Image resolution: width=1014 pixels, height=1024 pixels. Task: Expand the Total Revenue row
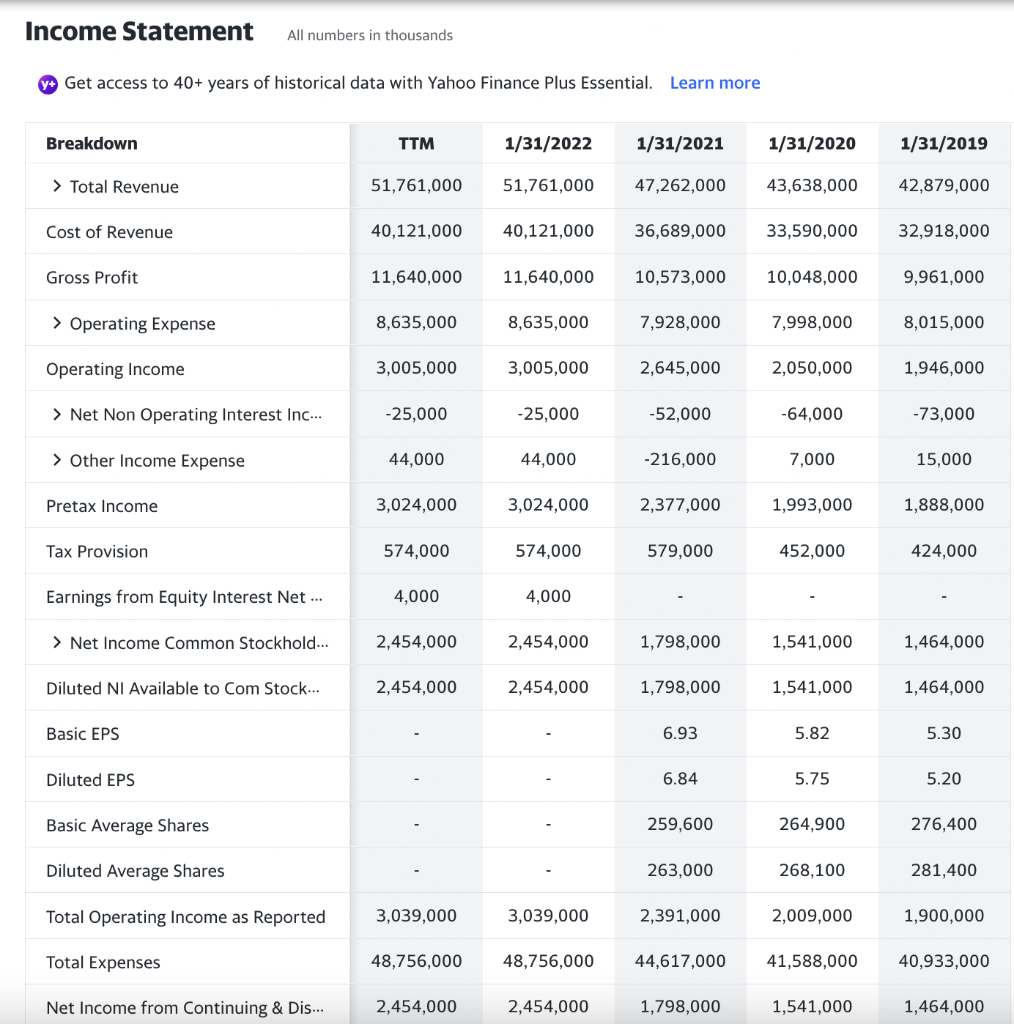click(57, 186)
